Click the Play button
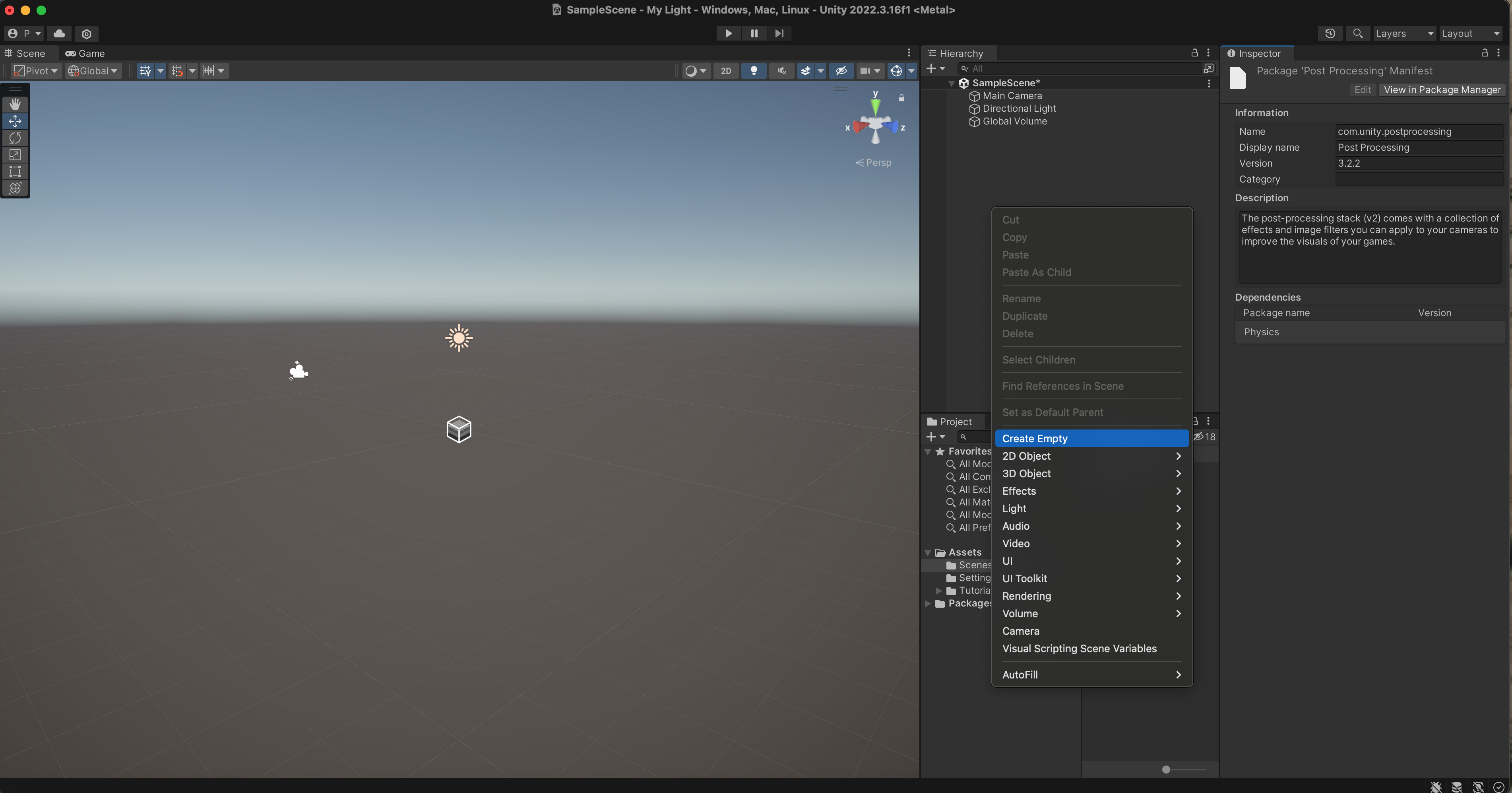The width and height of the screenshot is (1512, 793). pos(728,33)
